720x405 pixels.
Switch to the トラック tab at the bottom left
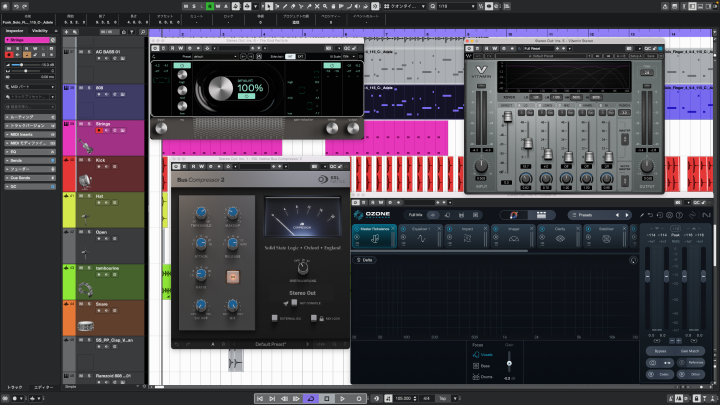click(15, 388)
